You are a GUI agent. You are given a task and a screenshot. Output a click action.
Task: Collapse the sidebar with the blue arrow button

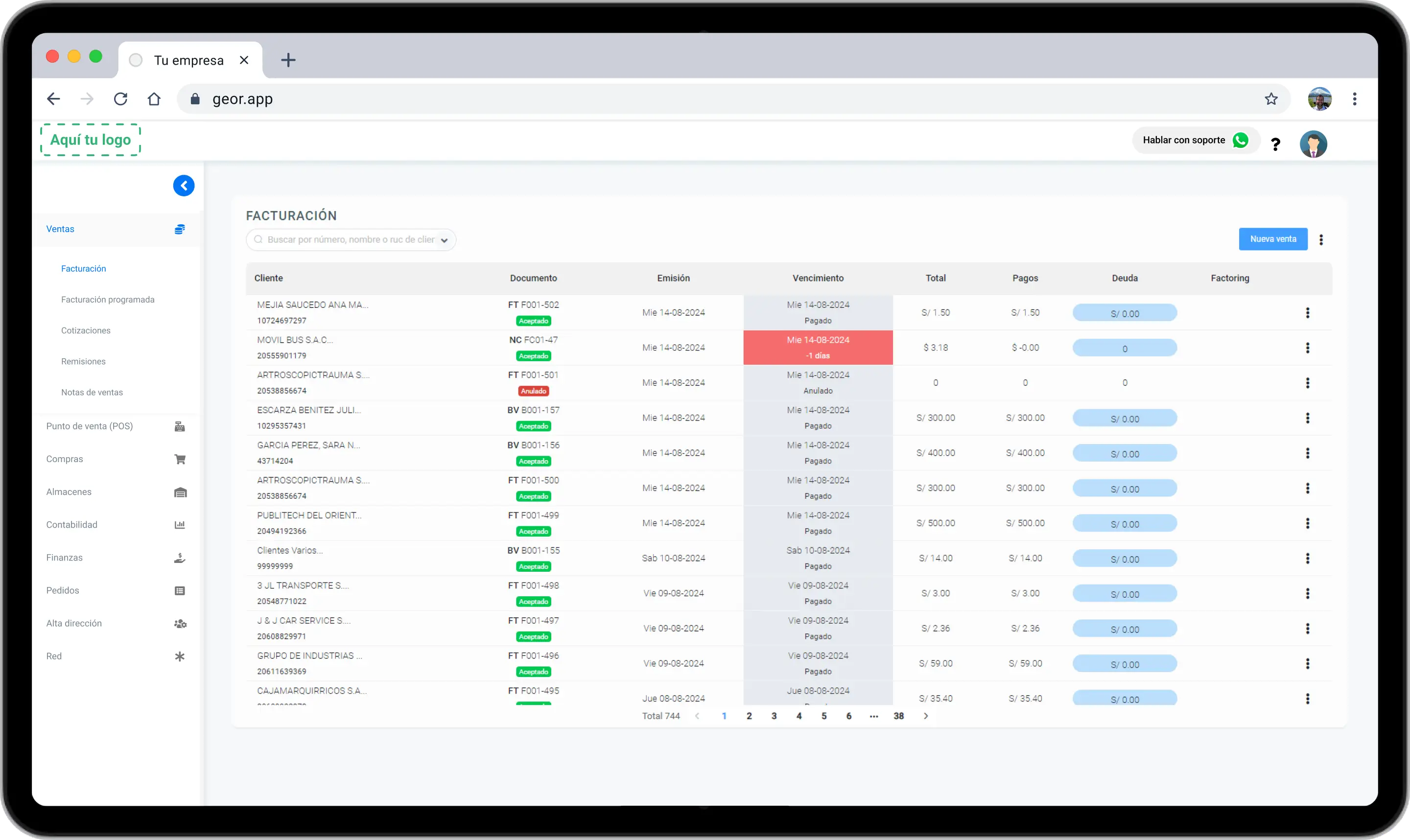click(x=184, y=186)
